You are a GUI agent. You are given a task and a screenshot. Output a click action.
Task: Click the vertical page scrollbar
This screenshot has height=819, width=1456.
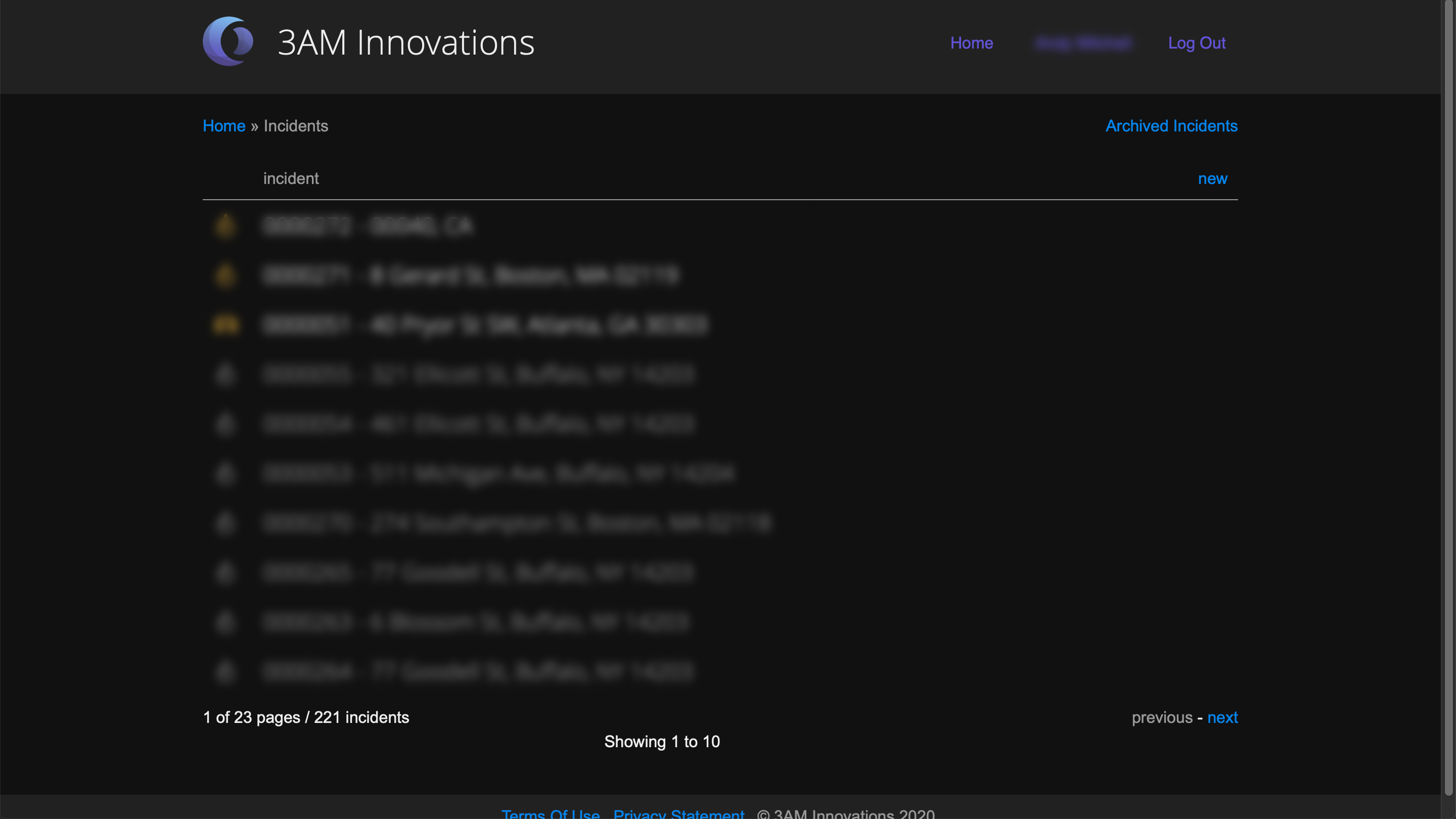tap(1448, 396)
